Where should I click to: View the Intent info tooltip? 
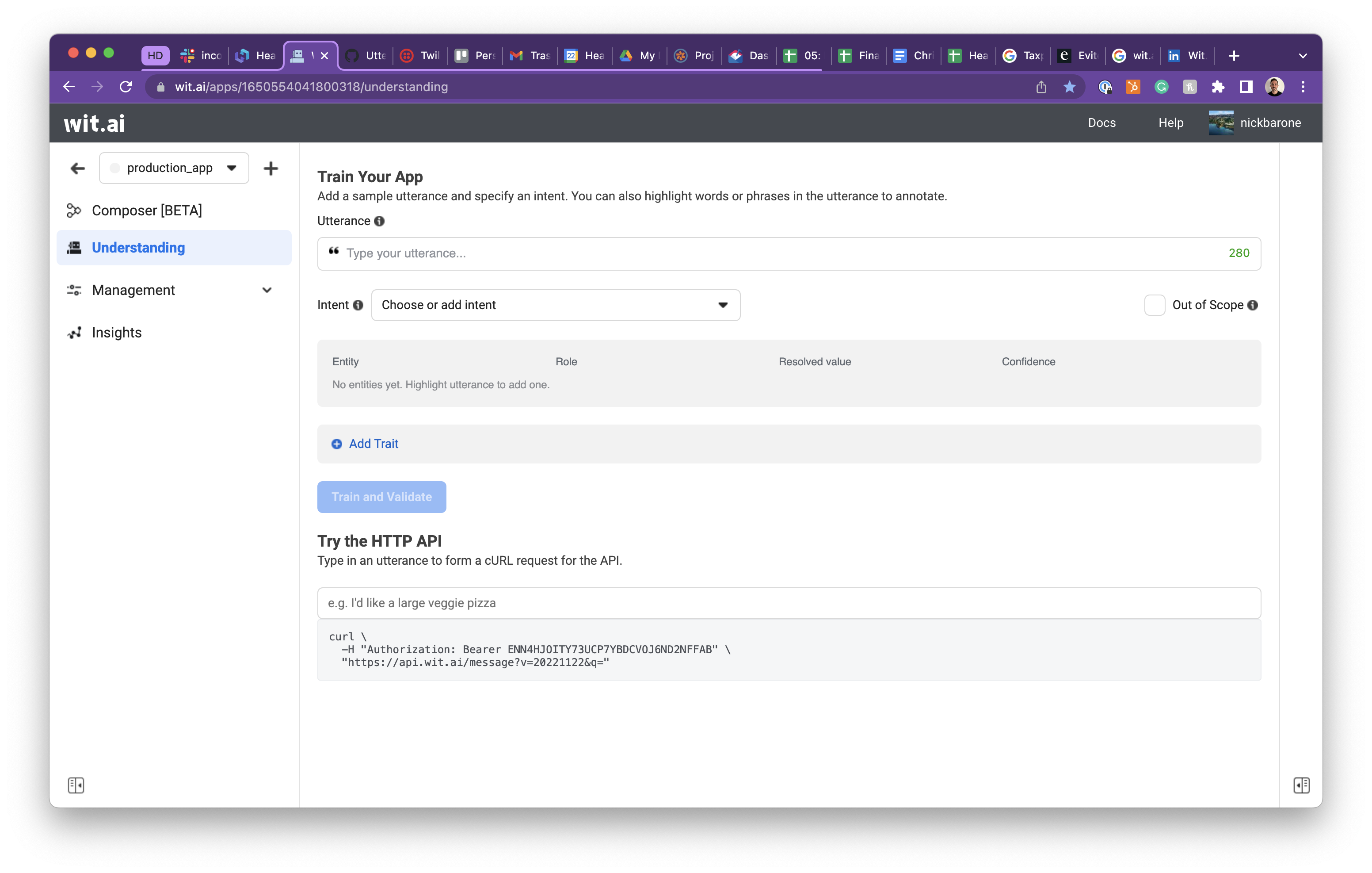(x=358, y=305)
